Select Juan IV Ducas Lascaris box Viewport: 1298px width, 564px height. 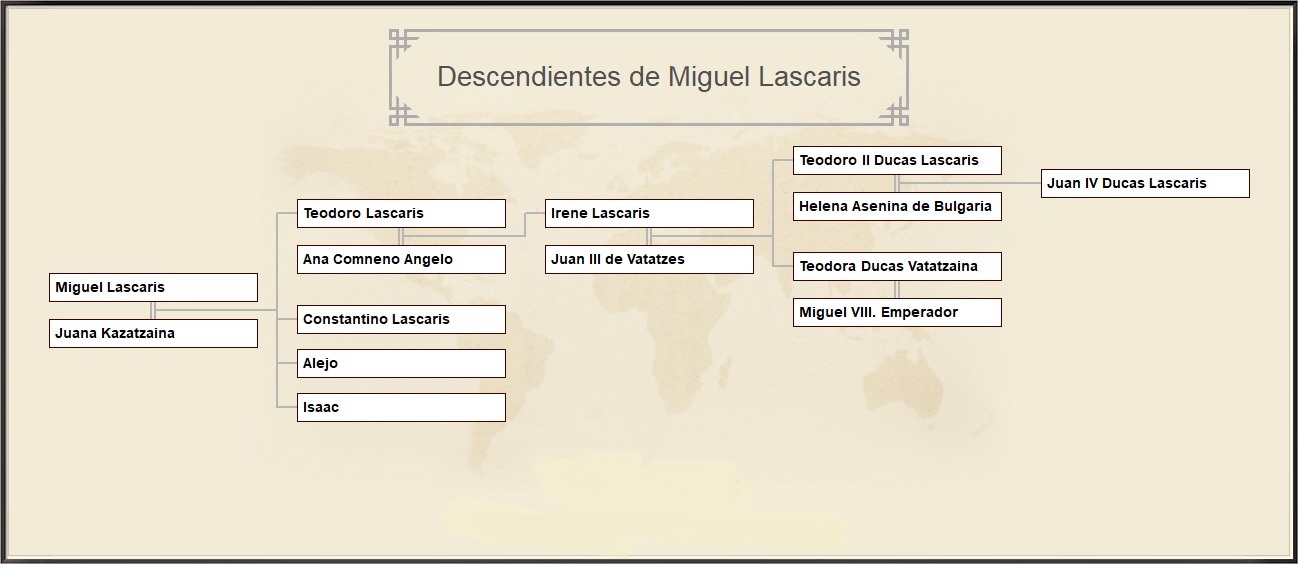tap(1145, 183)
